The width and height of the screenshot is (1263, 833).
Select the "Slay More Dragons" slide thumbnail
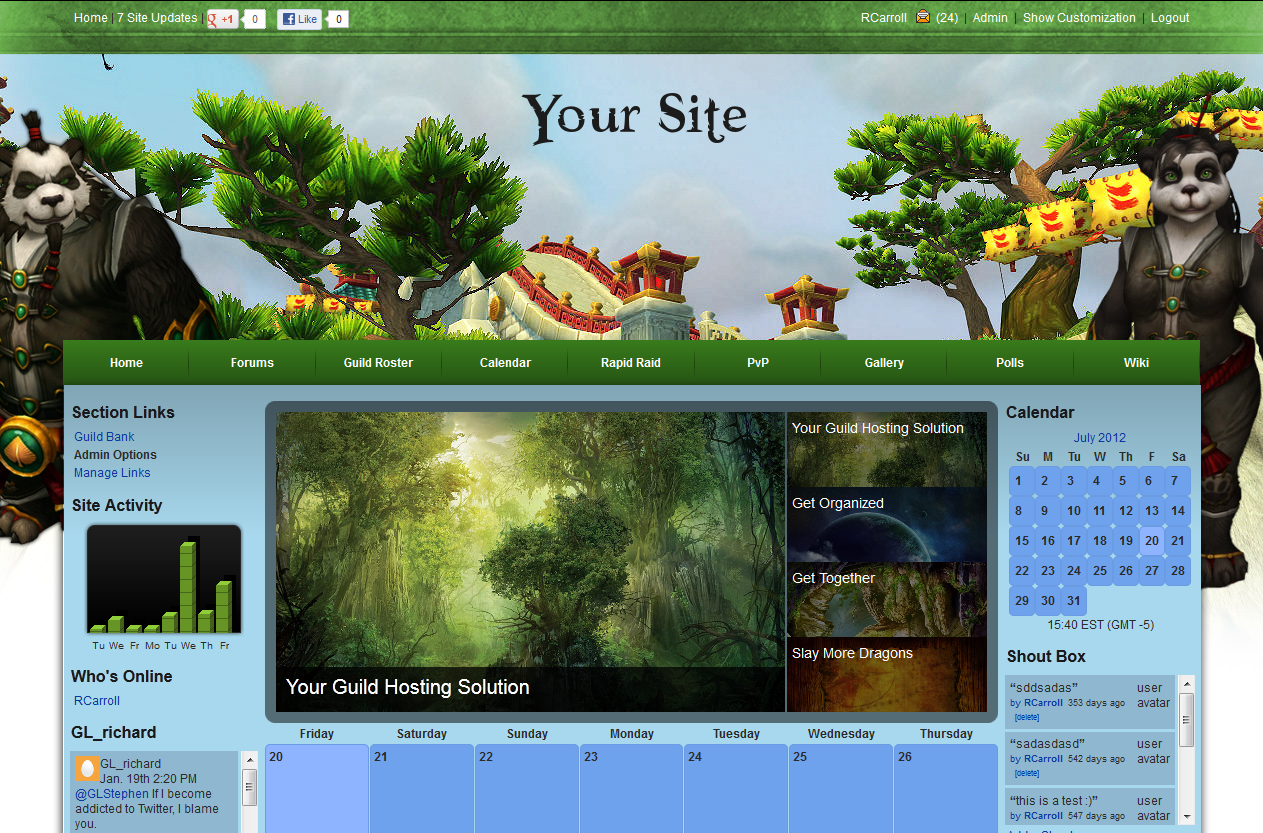887,675
